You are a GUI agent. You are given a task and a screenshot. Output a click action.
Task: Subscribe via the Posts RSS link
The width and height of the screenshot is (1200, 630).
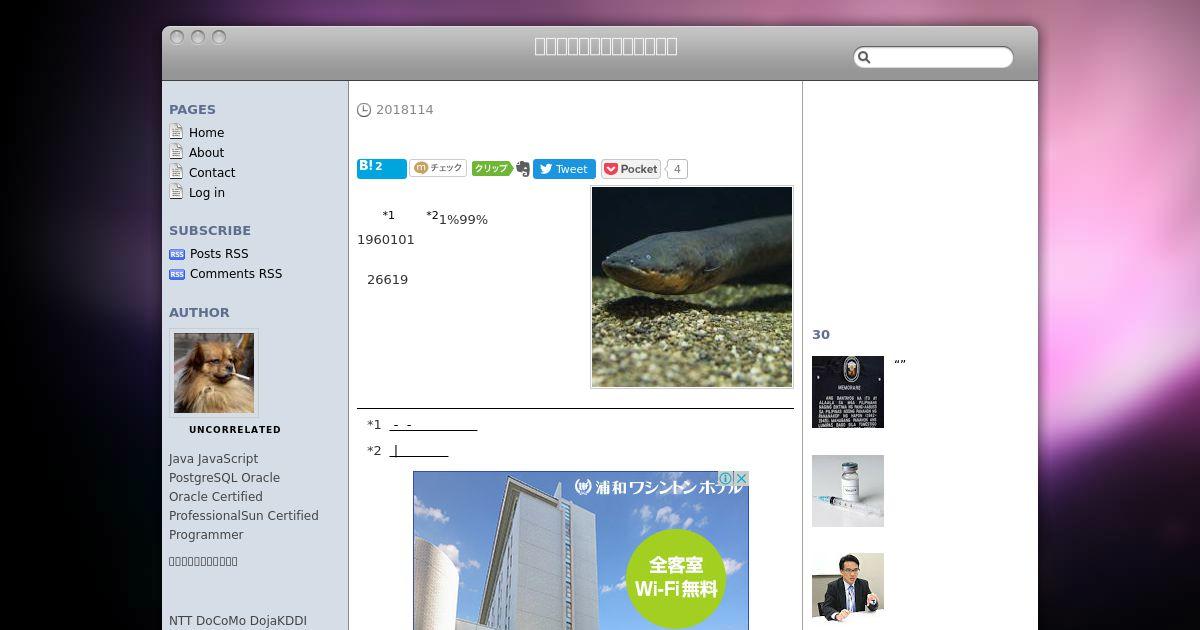tap(219, 253)
